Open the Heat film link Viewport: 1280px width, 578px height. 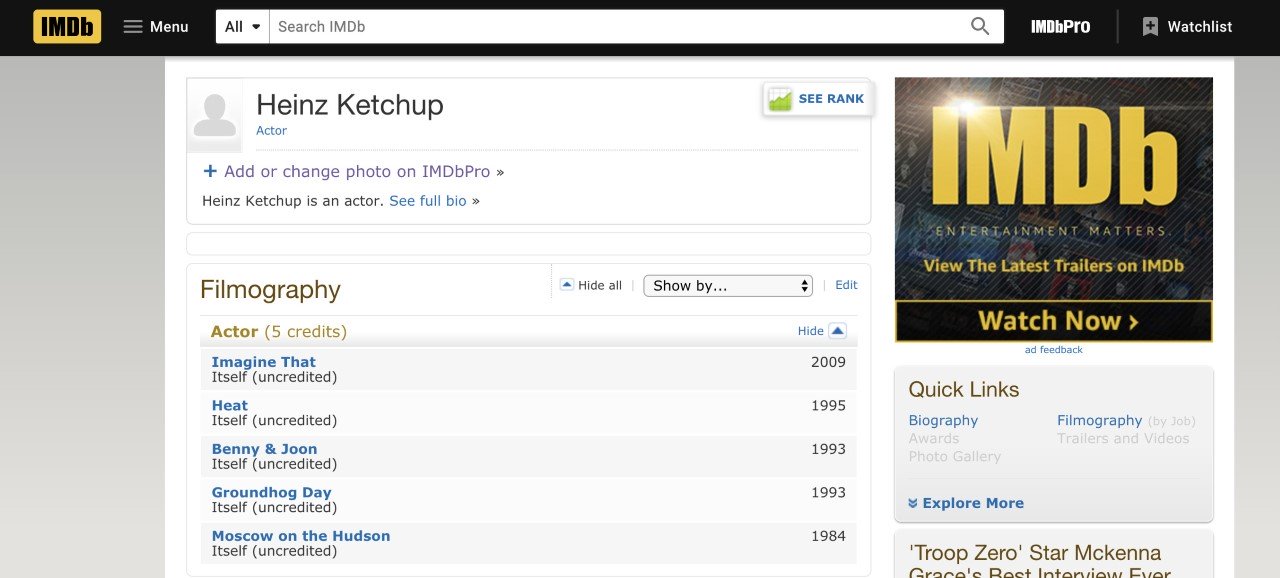230,406
